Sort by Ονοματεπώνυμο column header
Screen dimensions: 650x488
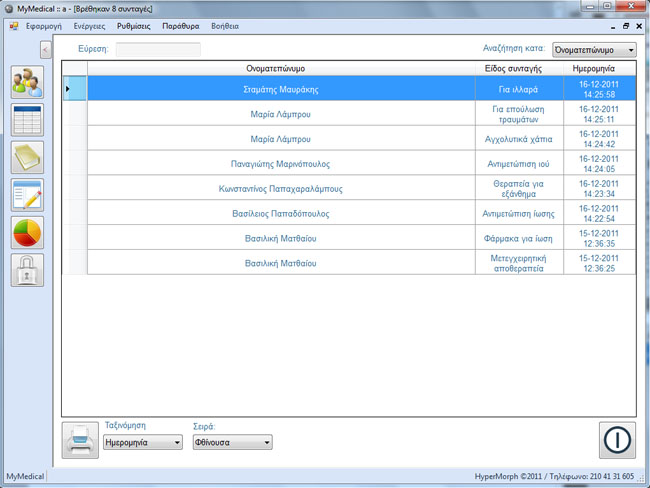pyautogui.click(x=275, y=68)
